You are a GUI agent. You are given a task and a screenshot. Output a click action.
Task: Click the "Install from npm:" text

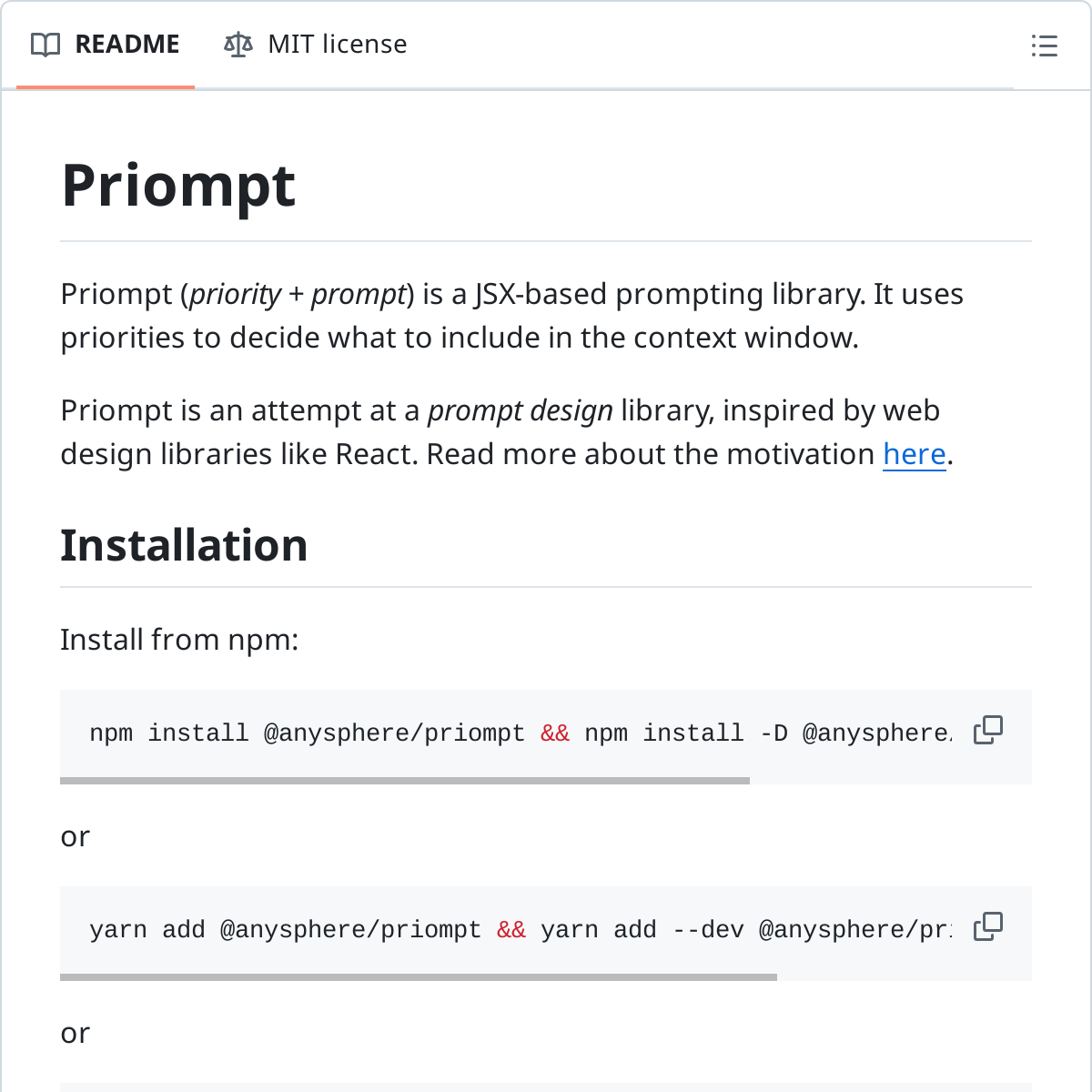click(x=179, y=640)
